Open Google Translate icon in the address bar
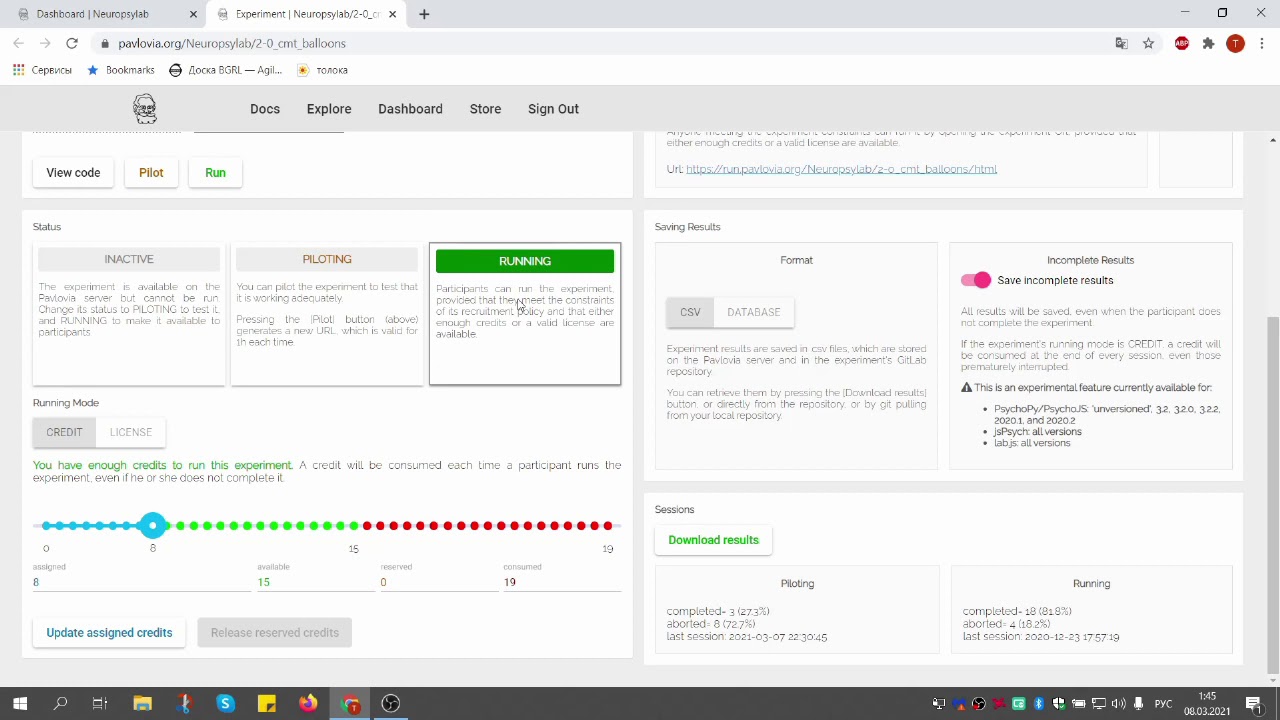 [1121, 43]
